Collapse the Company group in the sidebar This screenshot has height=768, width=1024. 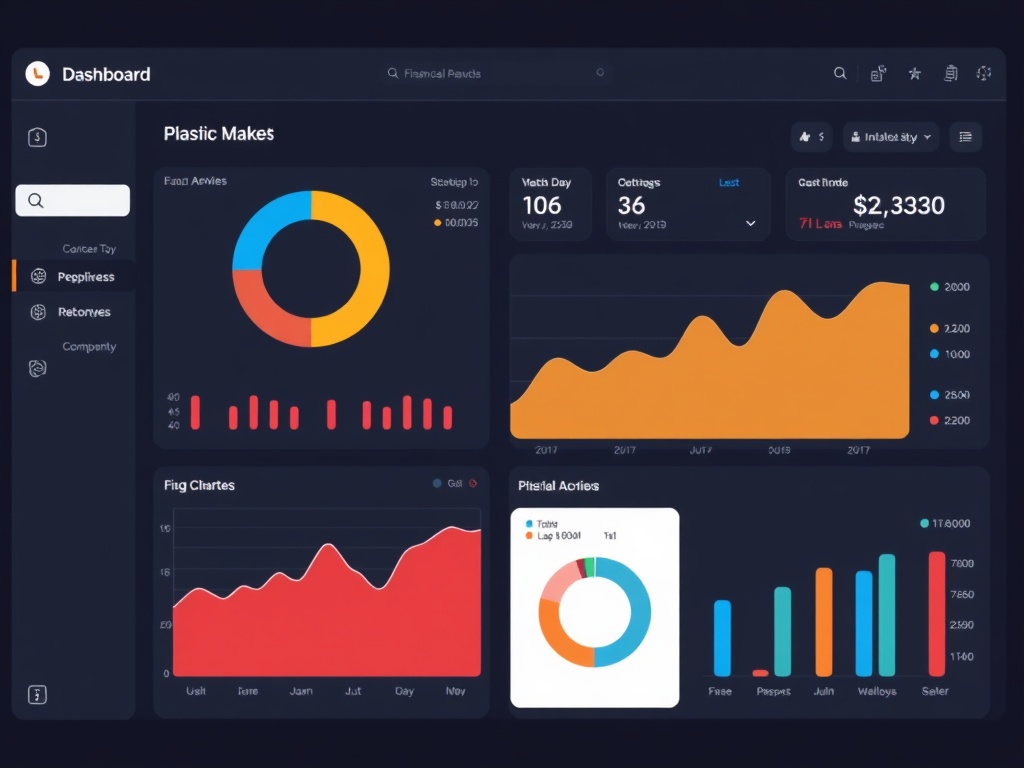(90, 346)
